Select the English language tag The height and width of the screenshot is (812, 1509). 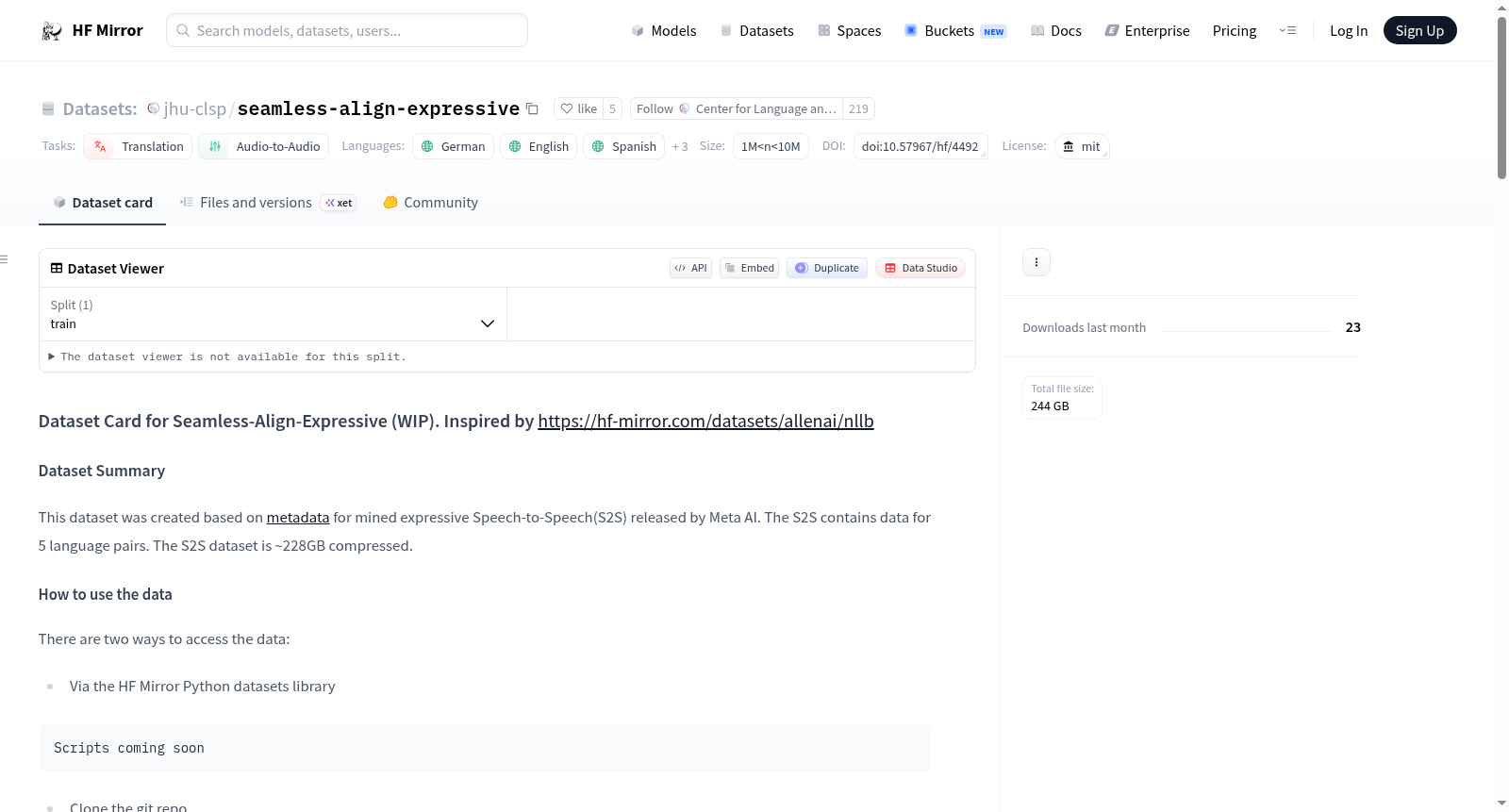pyautogui.click(x=539, y=147)
